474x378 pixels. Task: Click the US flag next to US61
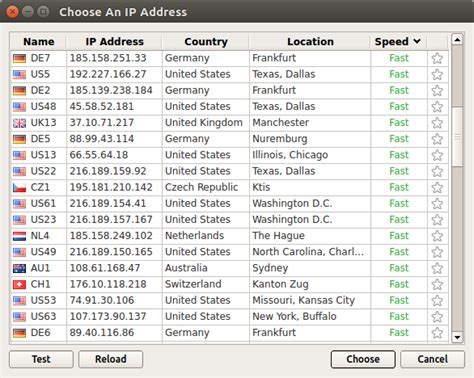[x=19, y=204]
